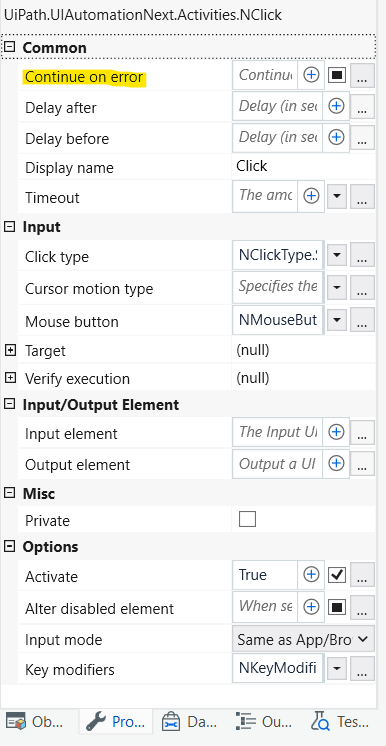Viewport: 386px width, 746px height.
Task: Open Click type dropdown arrow
Action: (x=337, y=256)
